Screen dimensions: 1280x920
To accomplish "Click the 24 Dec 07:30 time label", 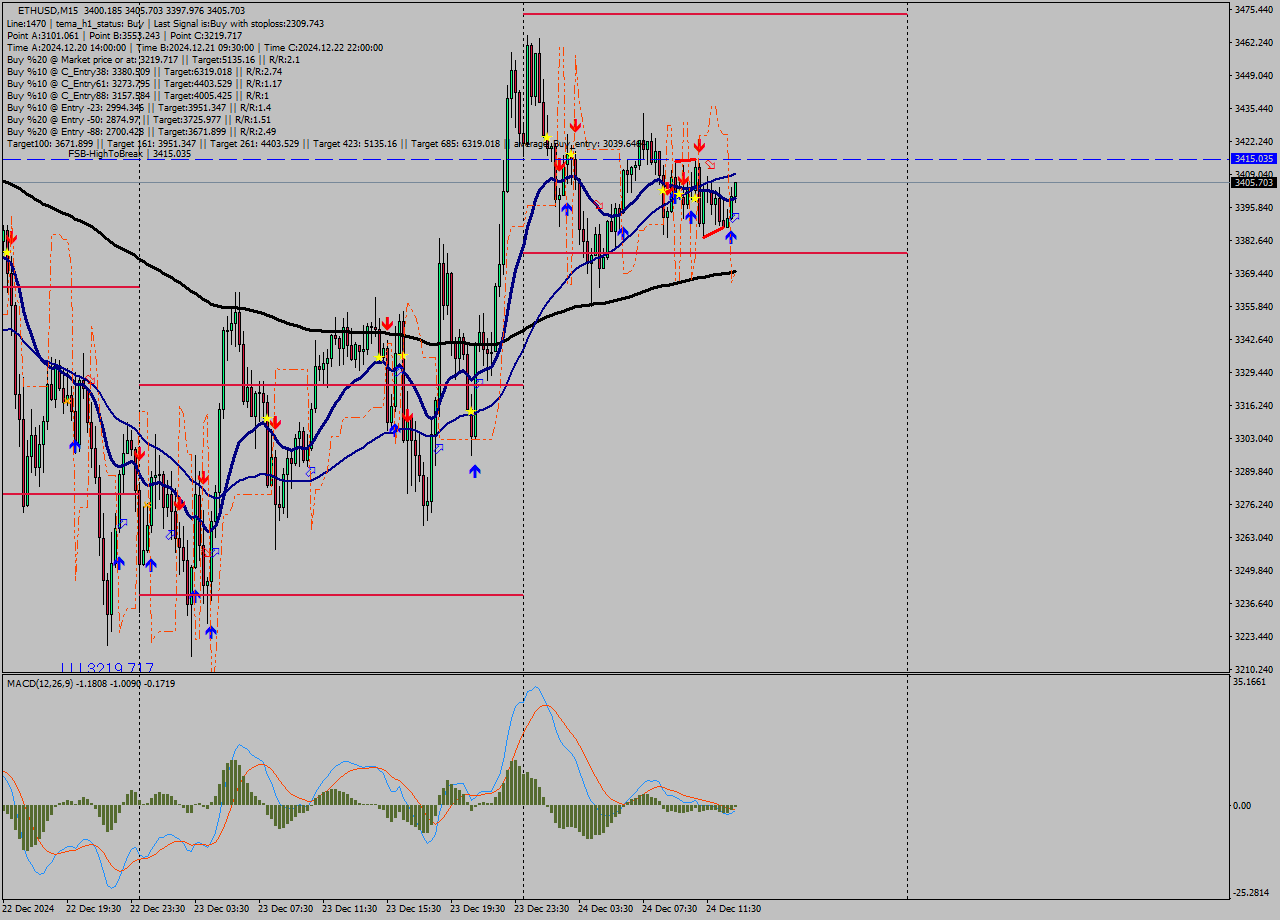I will pos(669,909).
